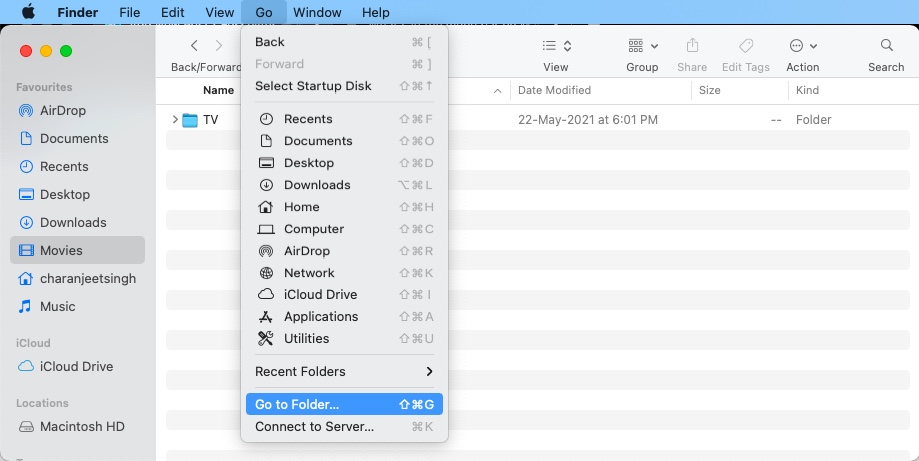The width and height of the screenshot is (919, 461).
Task: Open the Group dropdown in toolbar
Action: click(642, 46)
